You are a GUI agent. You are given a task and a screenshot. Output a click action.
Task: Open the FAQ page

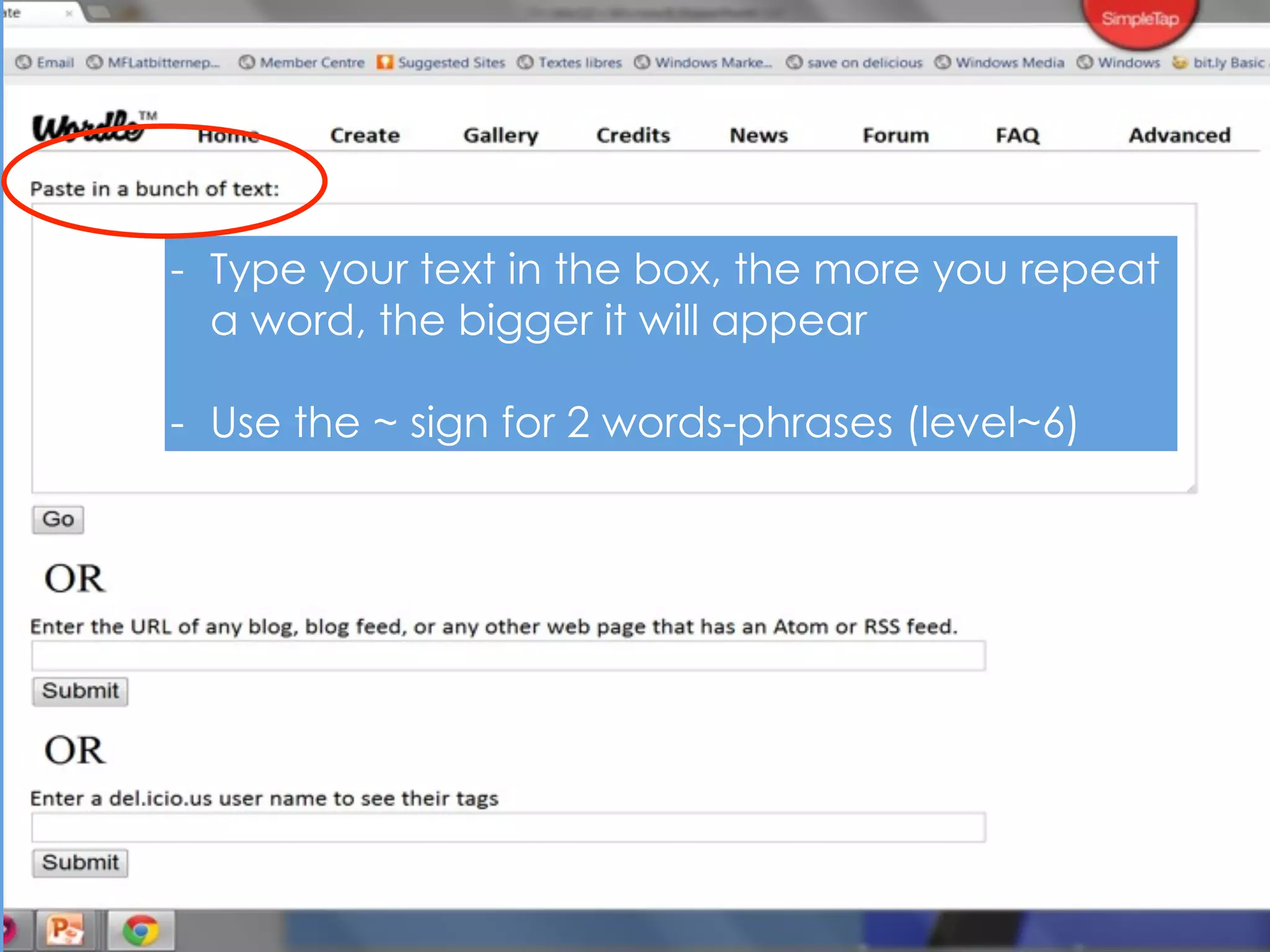pyautogui.click(x=1017, y=135)
